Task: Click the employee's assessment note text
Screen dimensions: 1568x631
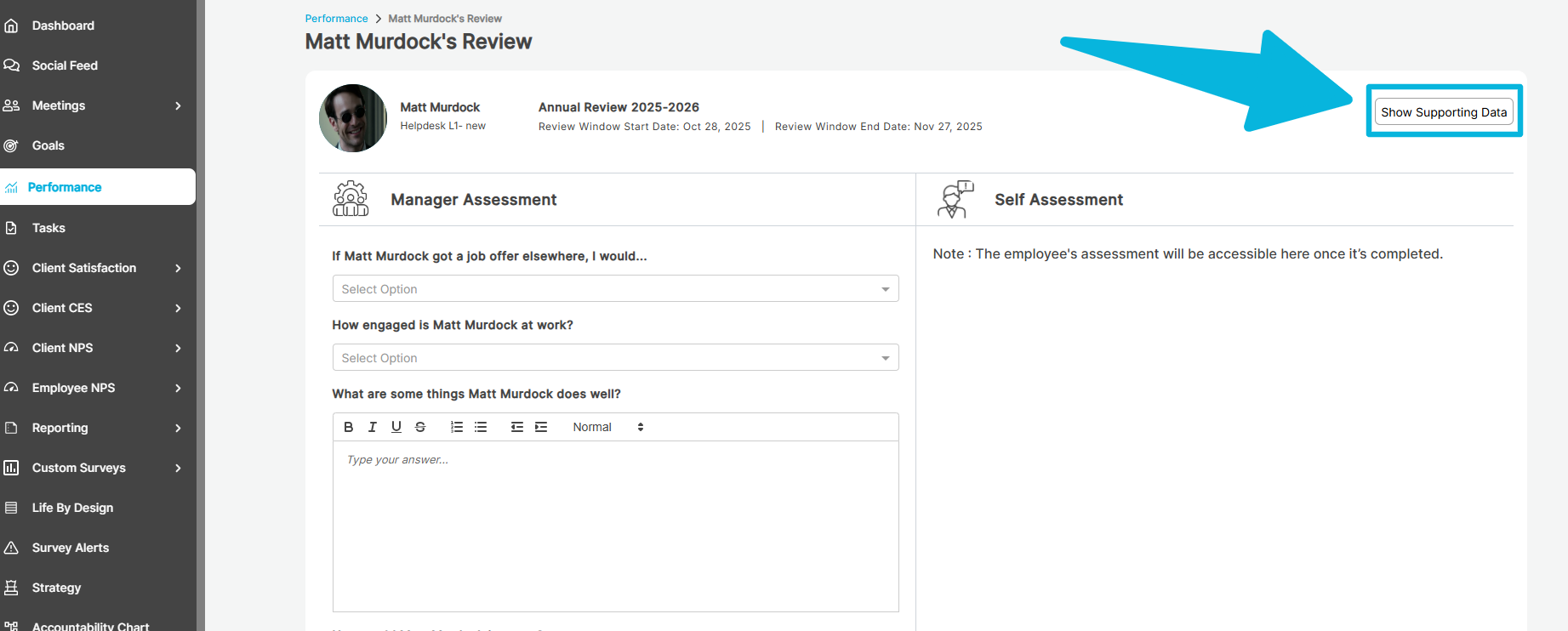Action: 1188,253
